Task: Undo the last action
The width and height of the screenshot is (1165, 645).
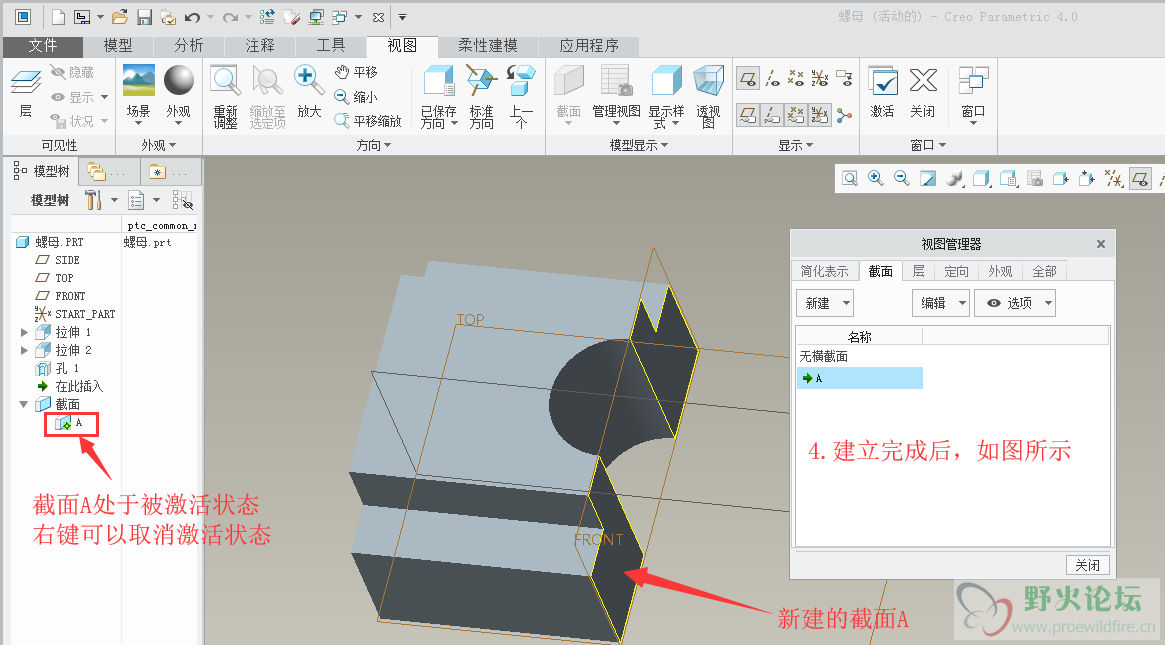Action: pos(192,16)
